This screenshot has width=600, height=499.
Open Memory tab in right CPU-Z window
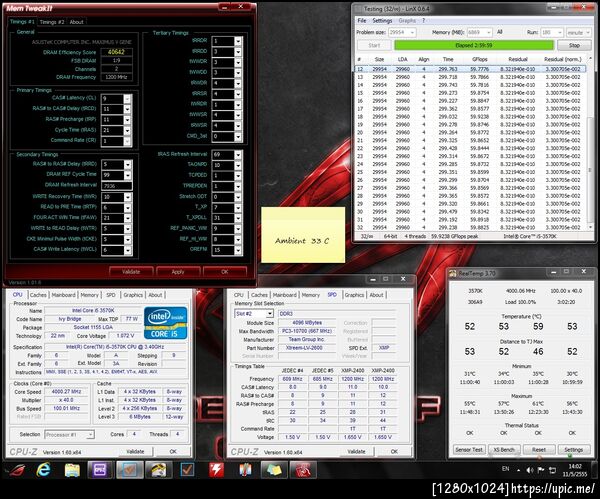point(311,295)
